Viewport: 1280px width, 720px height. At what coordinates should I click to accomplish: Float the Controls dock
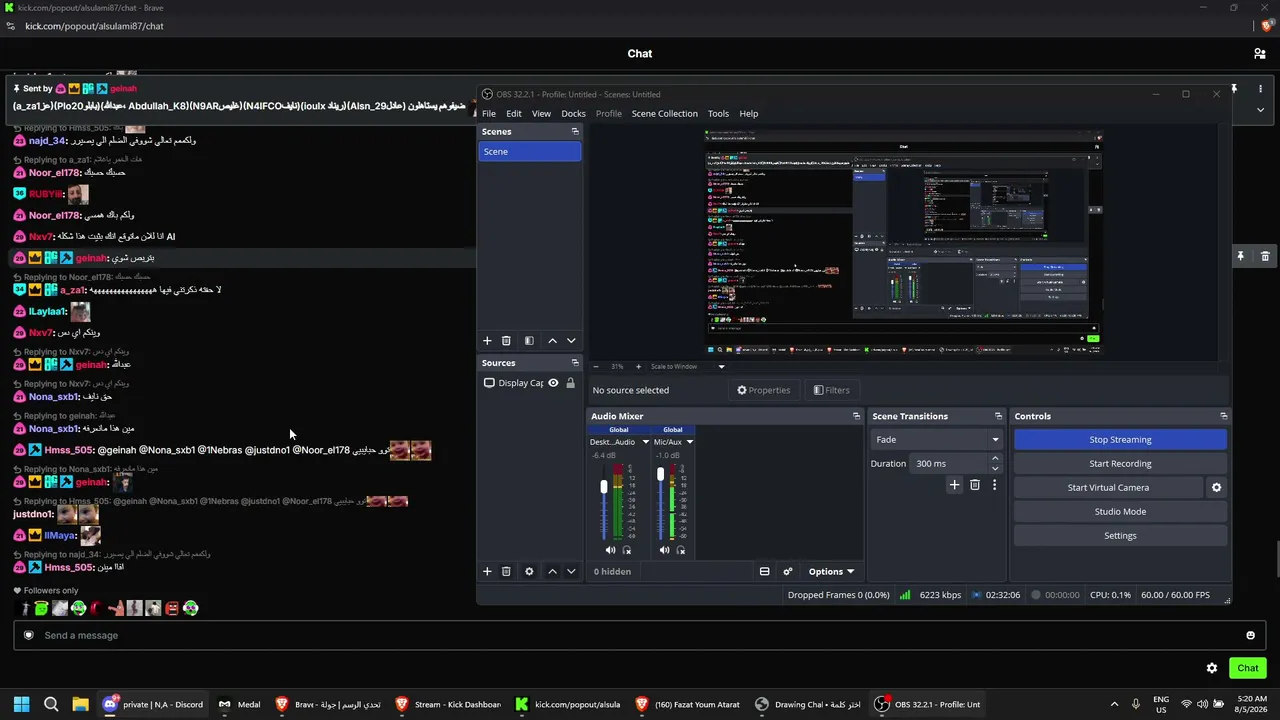pos(1223,416)
